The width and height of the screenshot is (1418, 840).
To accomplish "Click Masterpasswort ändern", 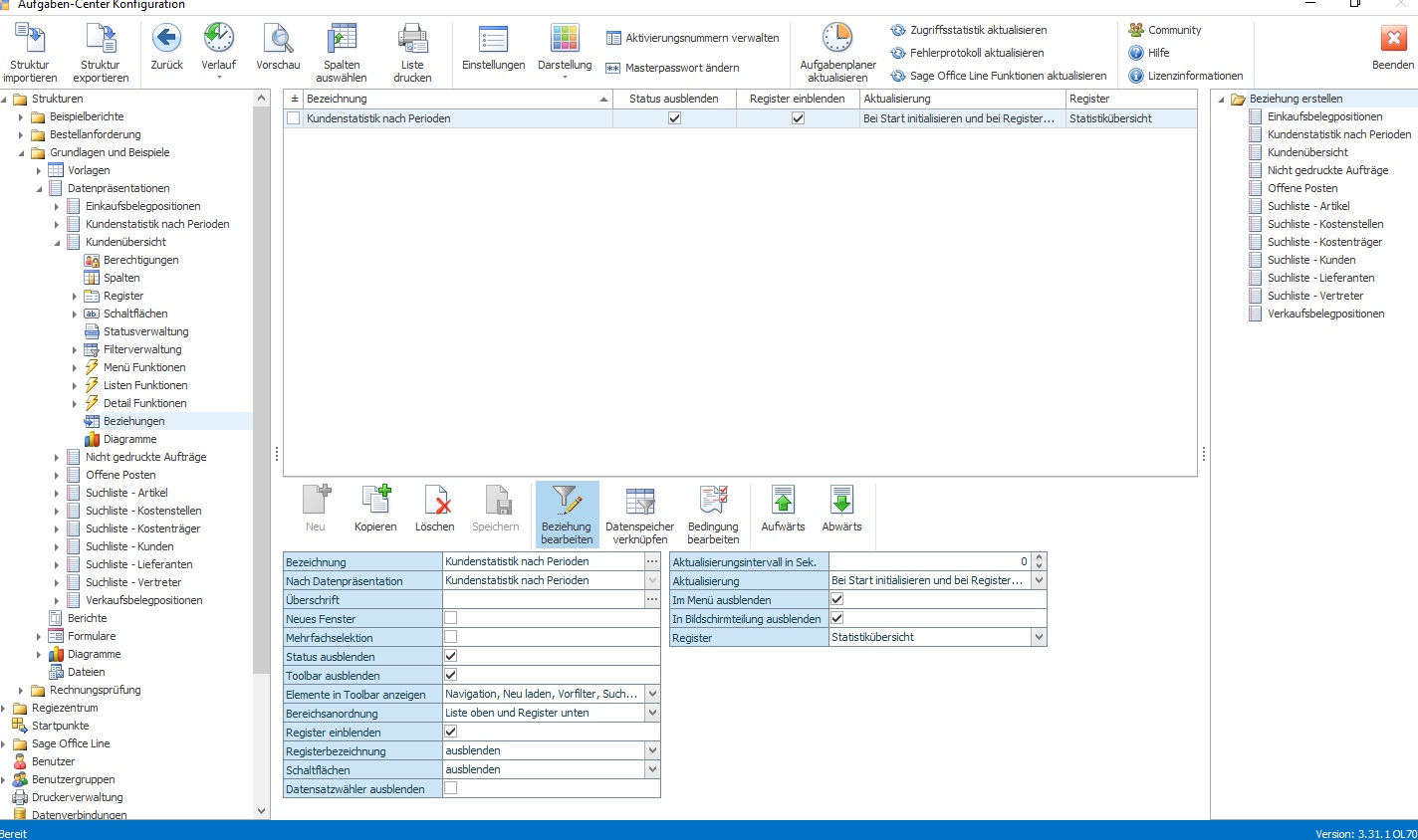I will [x=672, y=68].
